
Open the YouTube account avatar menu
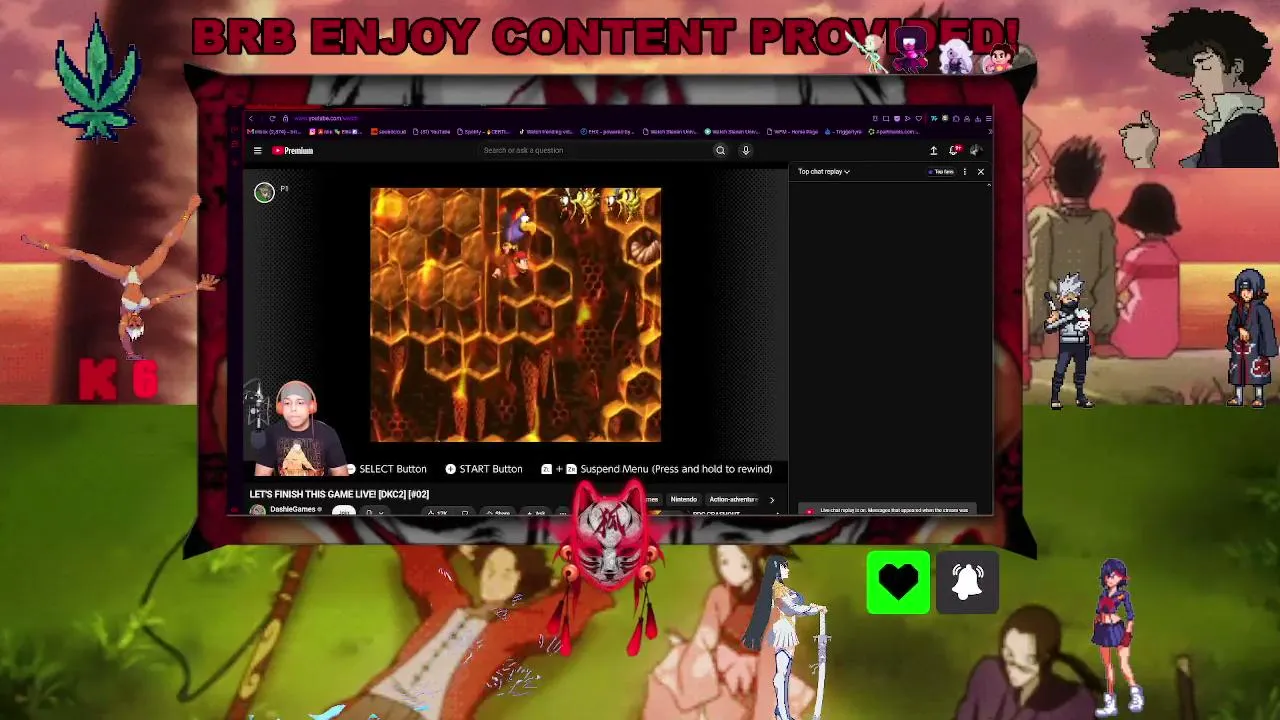point(976,151)
